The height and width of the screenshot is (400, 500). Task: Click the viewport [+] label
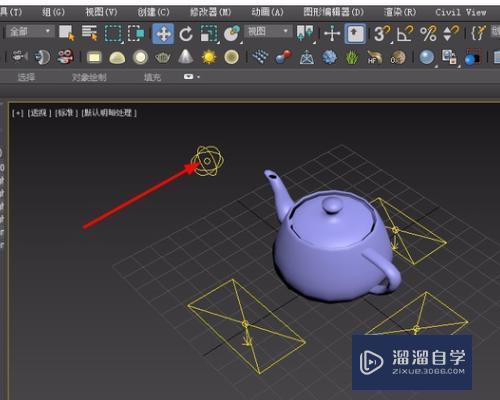(18, 113)
